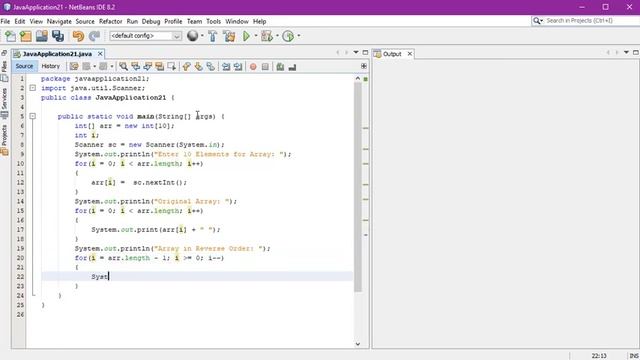Collapse the main method fold on line 5

pyautogui.click(x=33, y=116)
